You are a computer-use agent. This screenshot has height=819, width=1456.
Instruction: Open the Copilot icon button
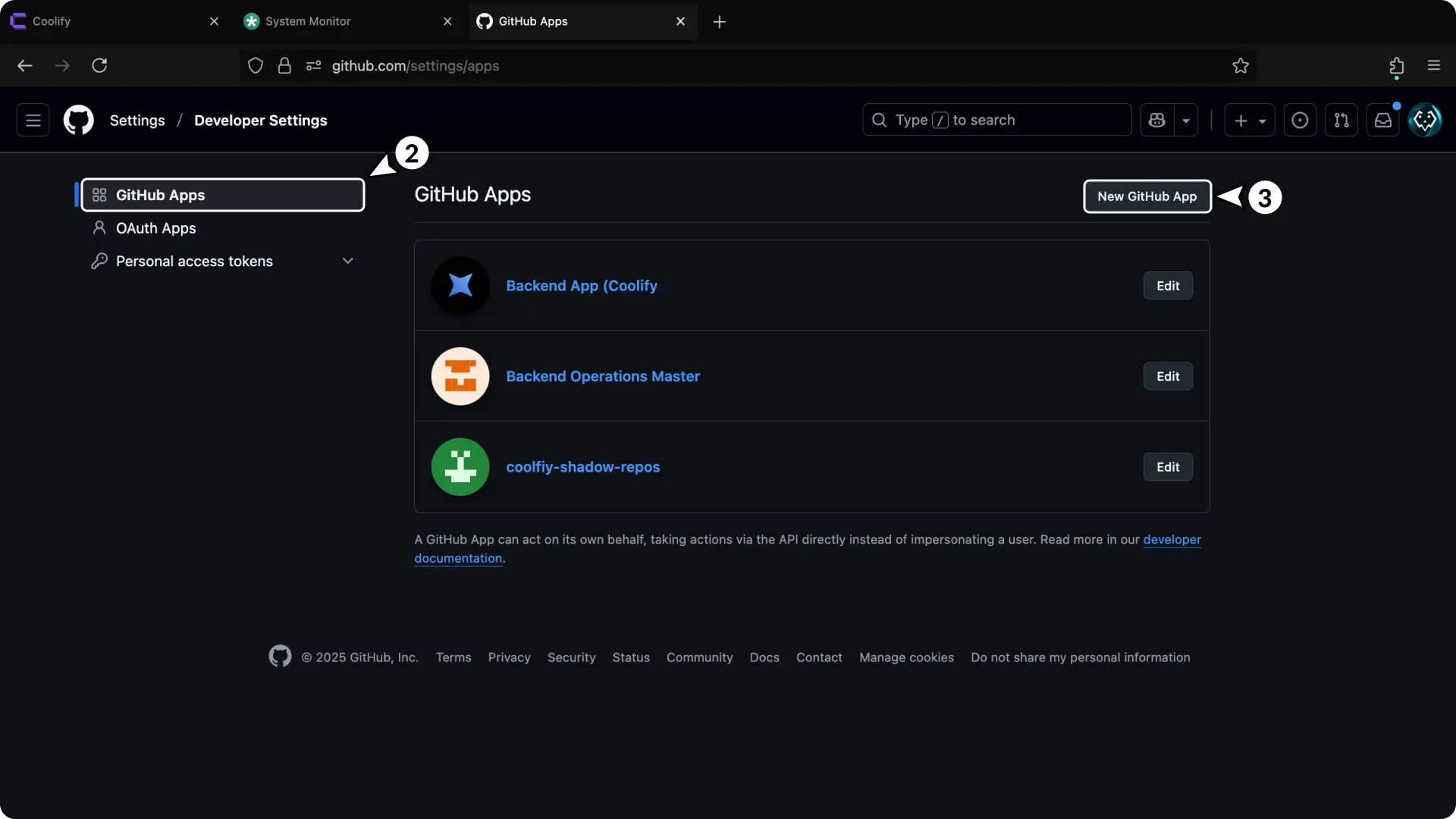[1156, 120]
